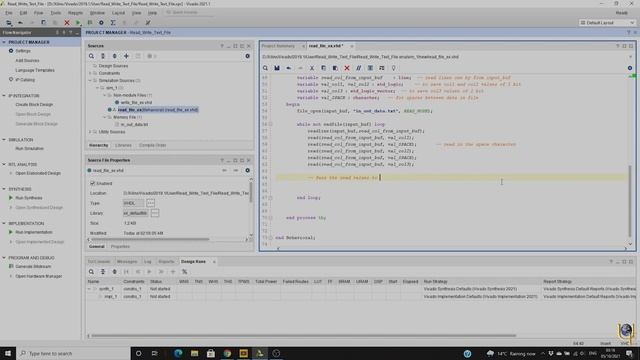Open editor settings gear at right
The height and width of the screenshot is (360, 640).
630,68
